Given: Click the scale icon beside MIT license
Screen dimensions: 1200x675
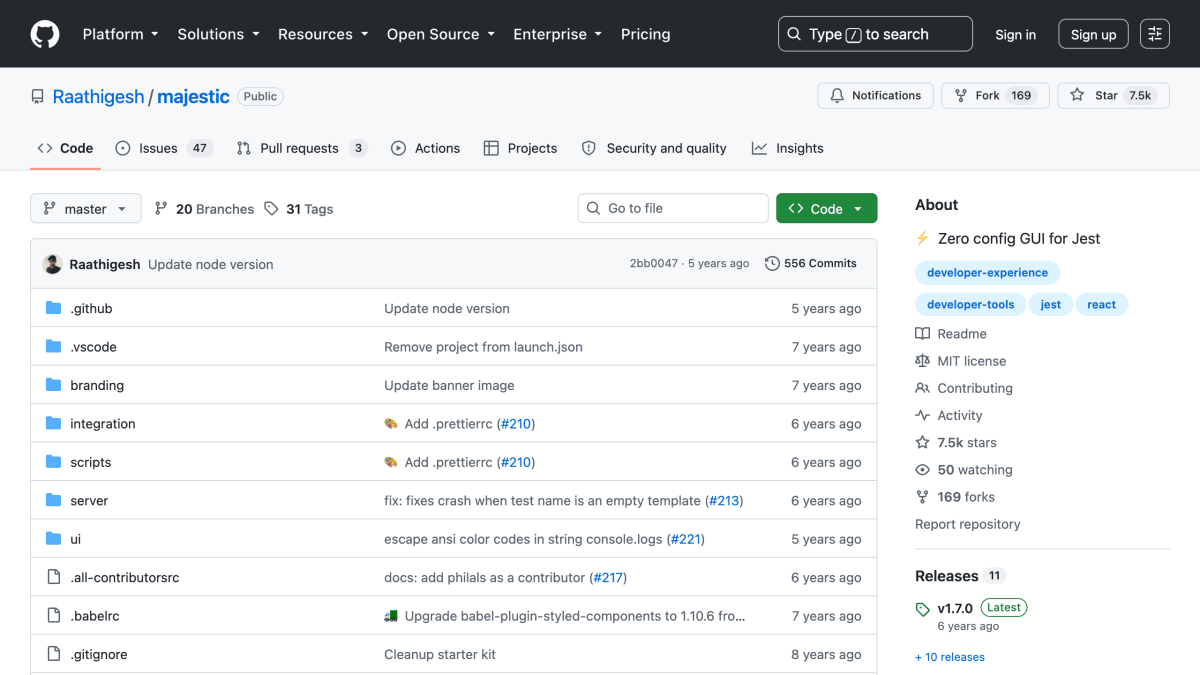Looking at the screenshot, I should 922,361.
